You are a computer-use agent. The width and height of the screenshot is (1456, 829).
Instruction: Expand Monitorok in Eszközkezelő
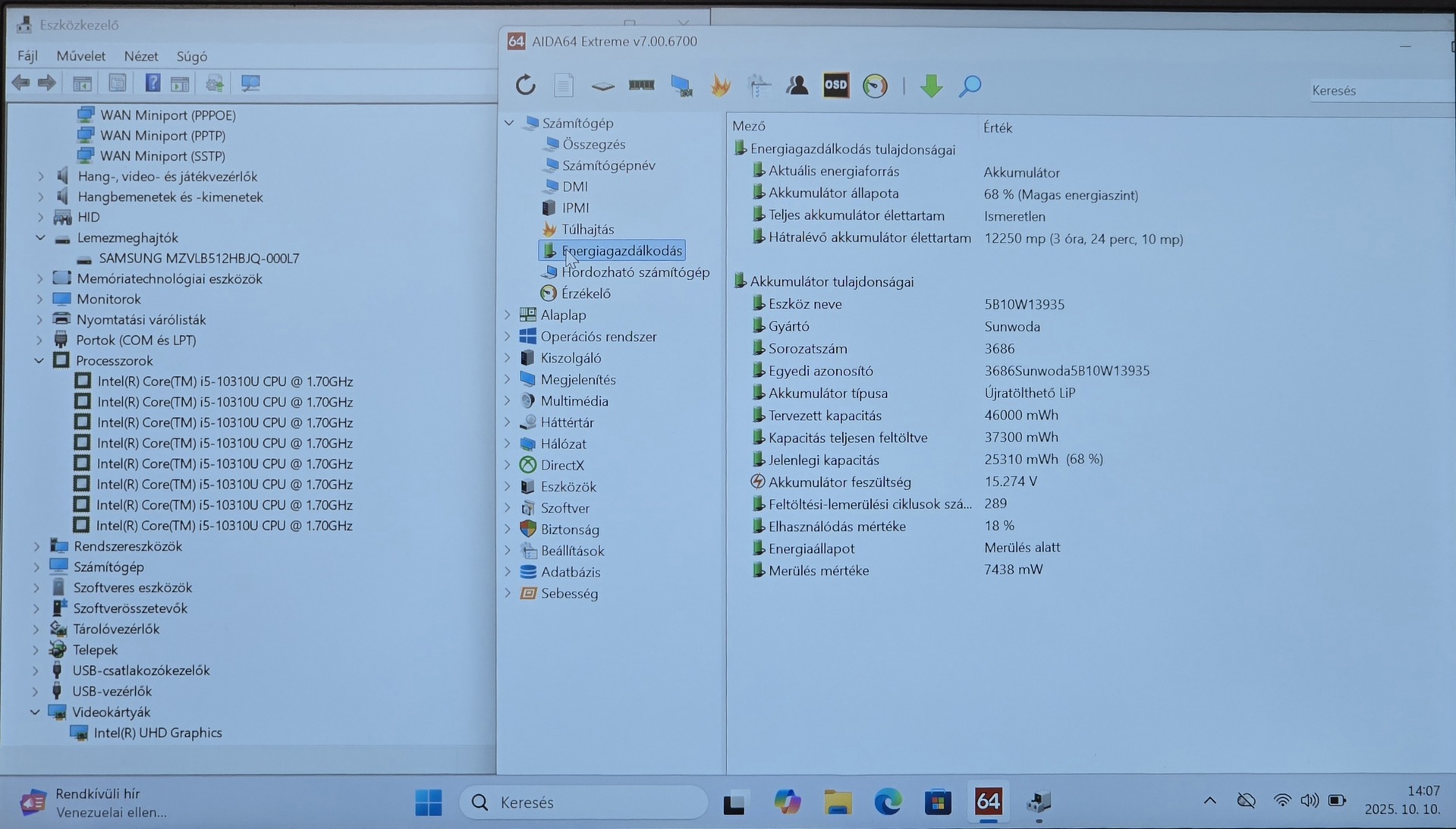point(40,299)
